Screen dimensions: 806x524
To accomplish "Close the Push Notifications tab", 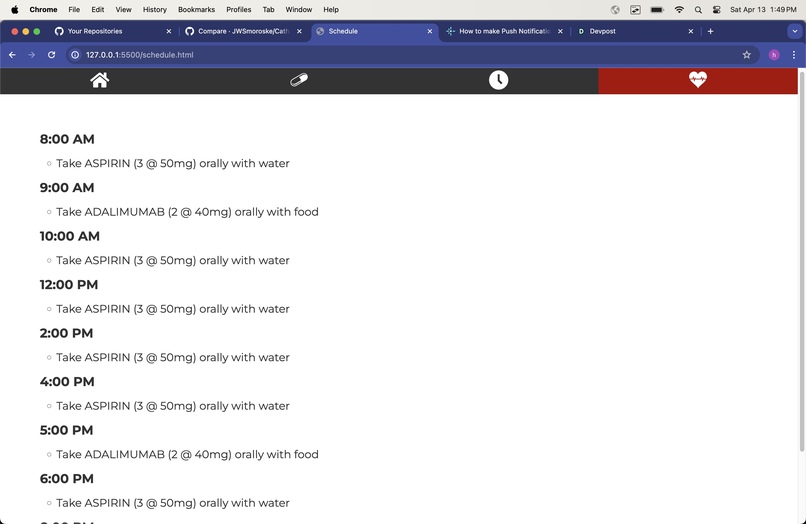I will [560, 31].
